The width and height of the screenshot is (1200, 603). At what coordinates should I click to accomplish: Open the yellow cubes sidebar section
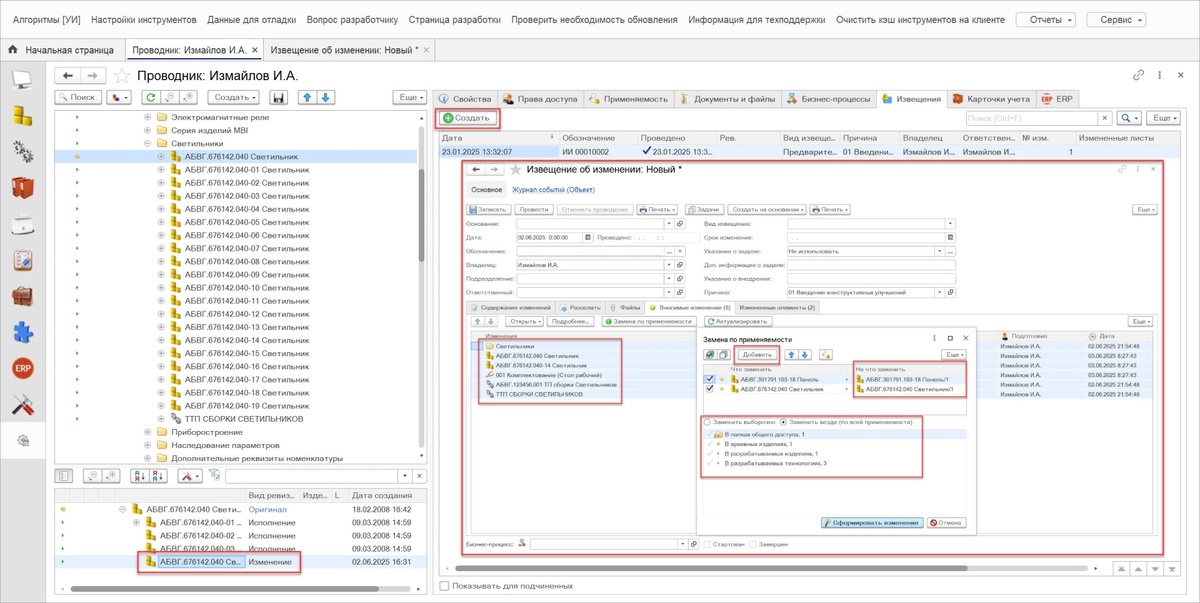coord(22,115)
